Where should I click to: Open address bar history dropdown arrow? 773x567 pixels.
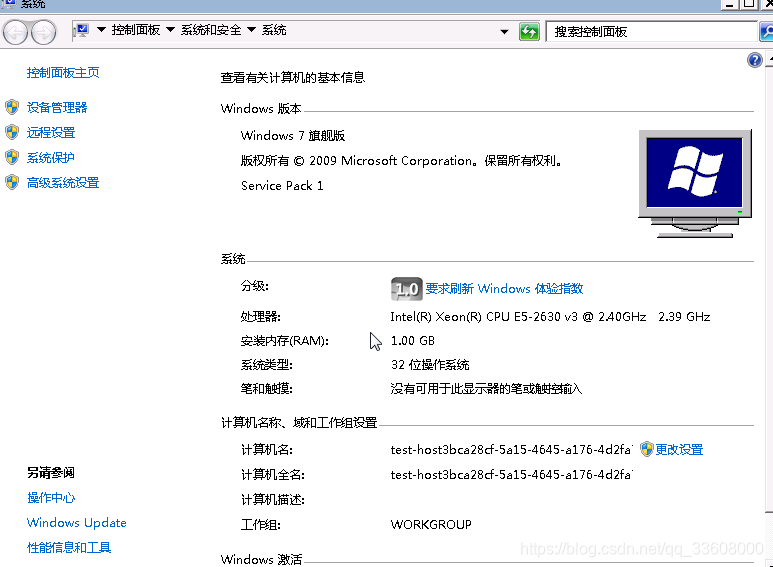tap(504, 32)
